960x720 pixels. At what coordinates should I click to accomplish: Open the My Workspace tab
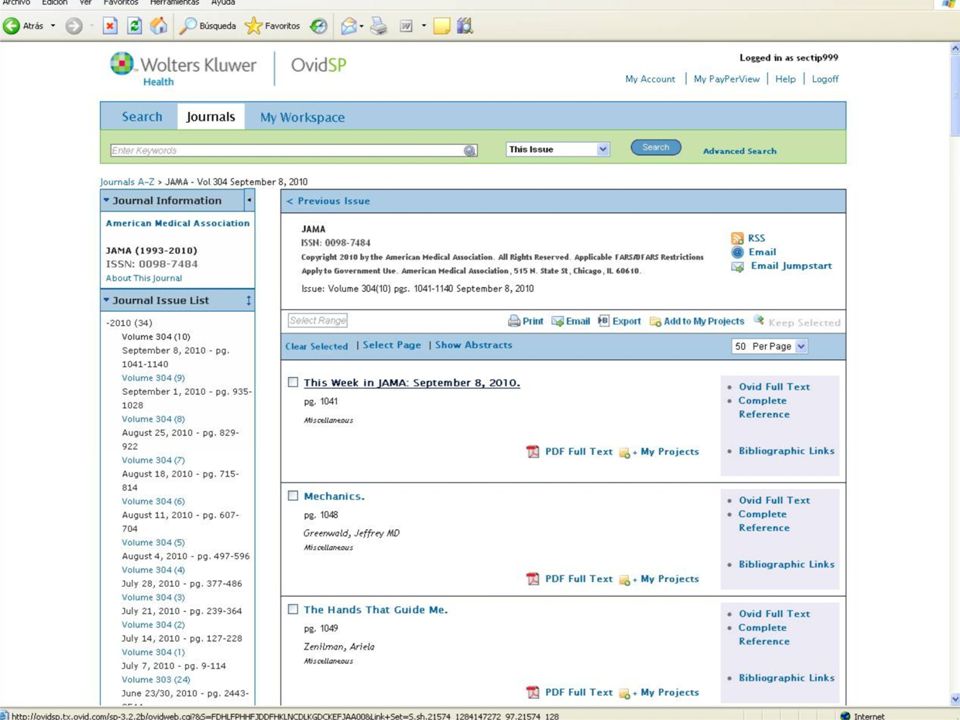(x=302, y=118)
